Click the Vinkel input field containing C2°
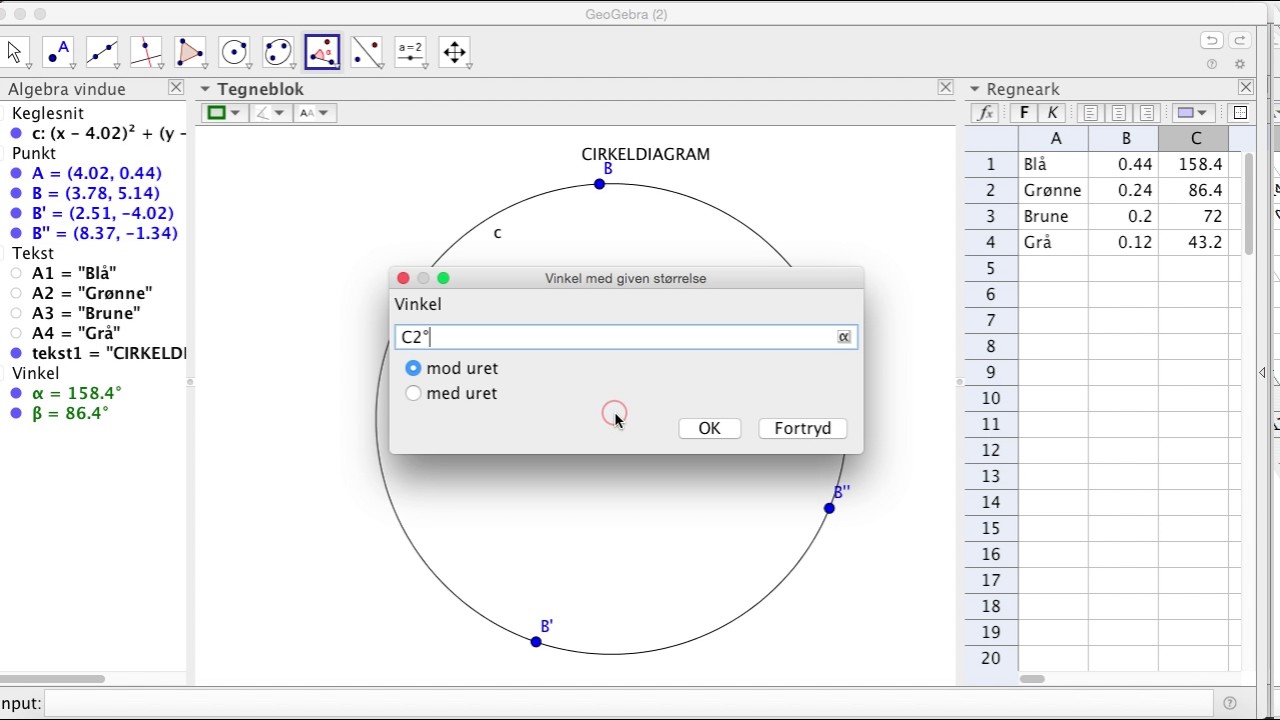1280x720 pixels. coord(626,337)
